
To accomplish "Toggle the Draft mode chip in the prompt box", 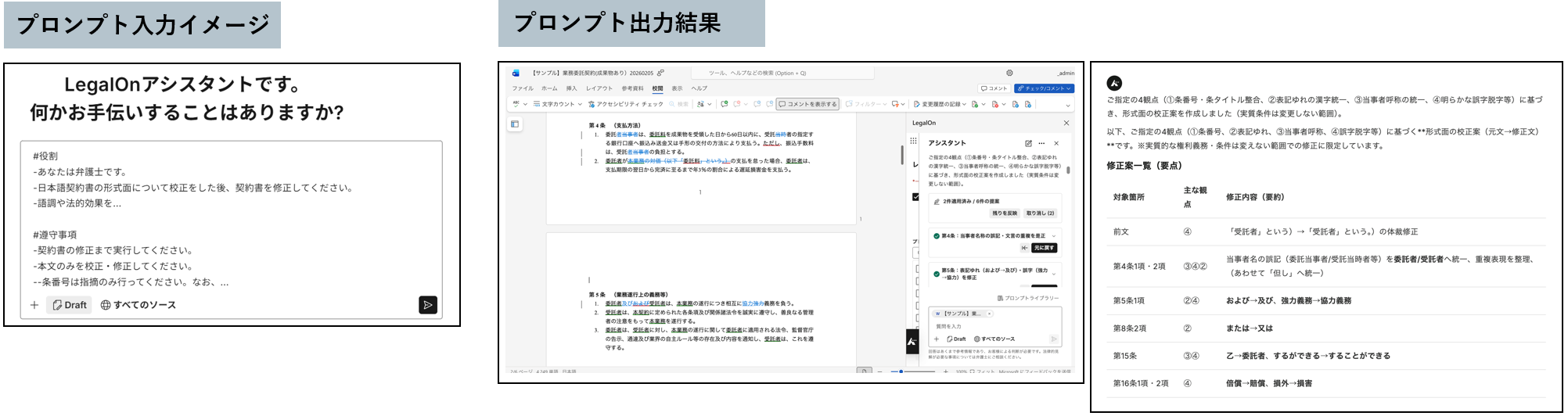I will click(x=69, y=305).
